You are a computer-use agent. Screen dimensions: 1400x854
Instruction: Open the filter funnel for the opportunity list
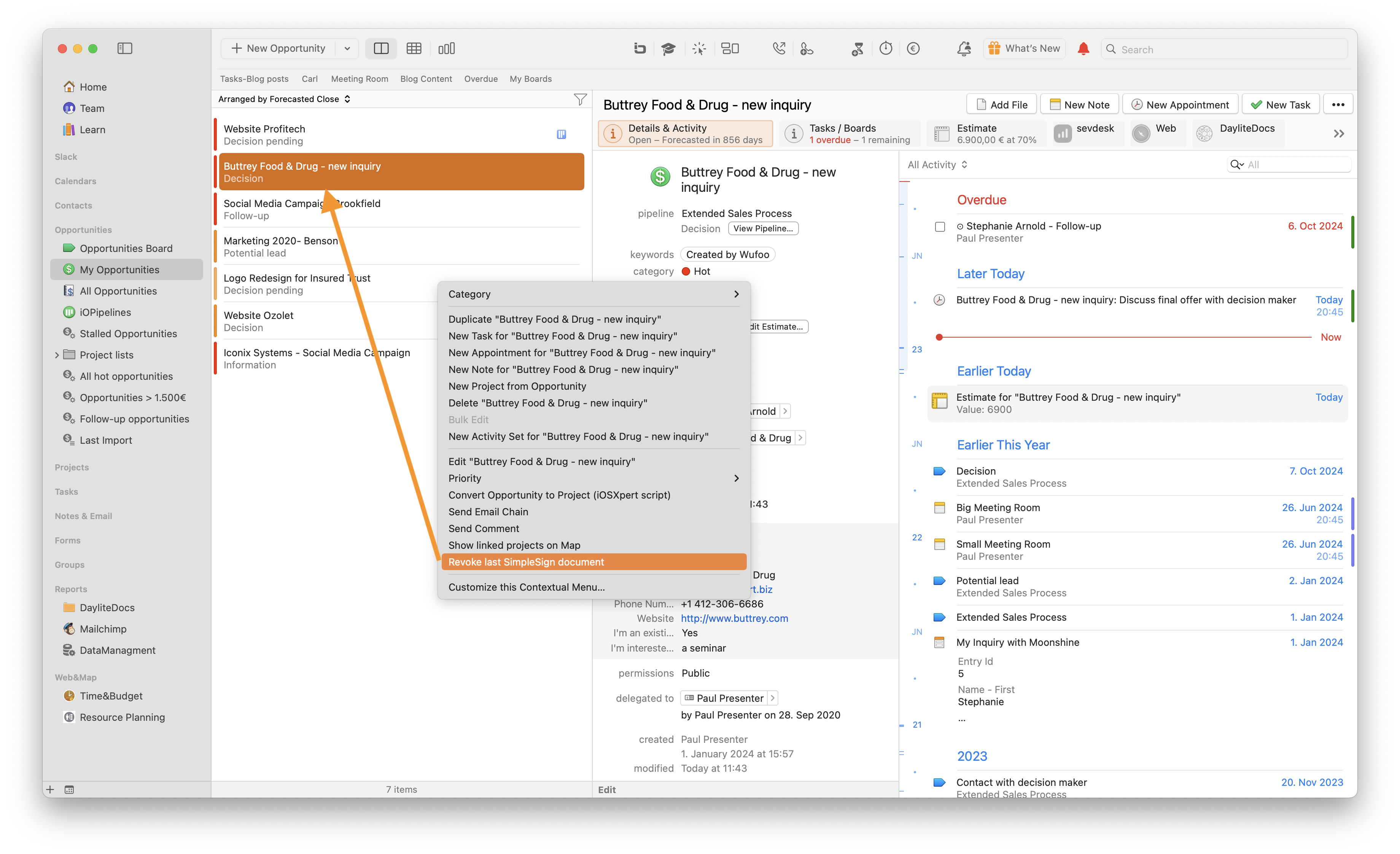tap(579, 99)
